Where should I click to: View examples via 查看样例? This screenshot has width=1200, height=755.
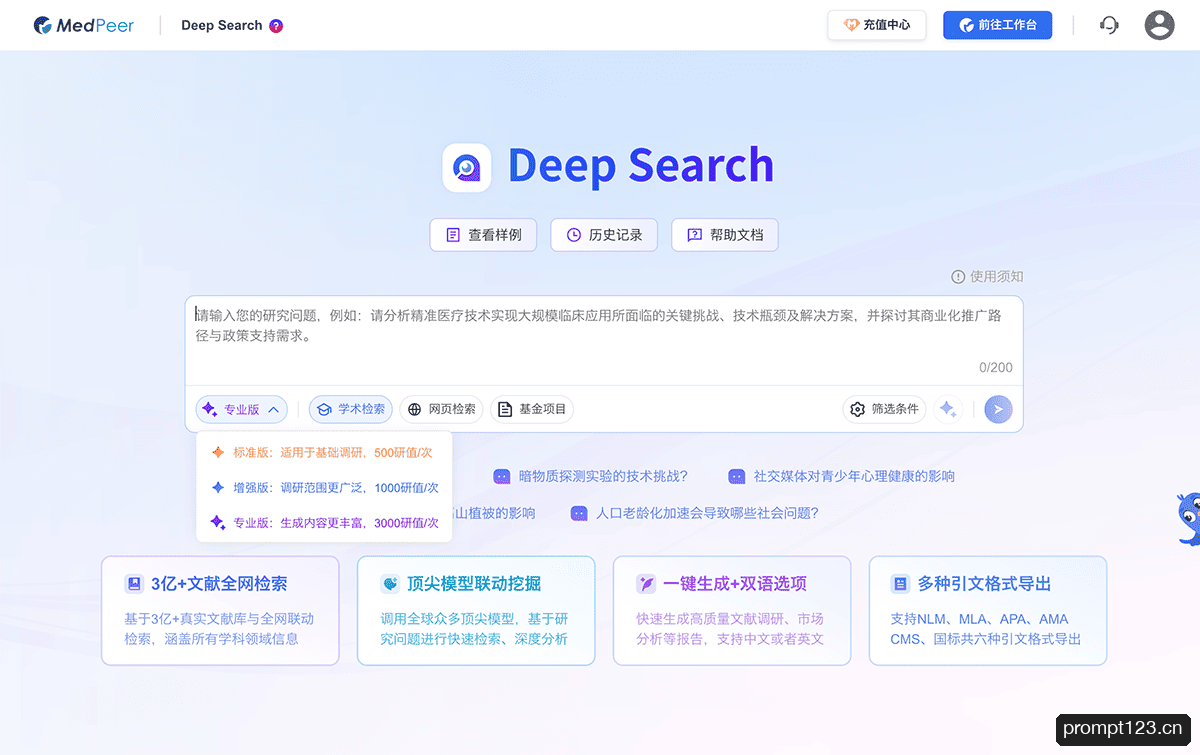click(483, 235)
